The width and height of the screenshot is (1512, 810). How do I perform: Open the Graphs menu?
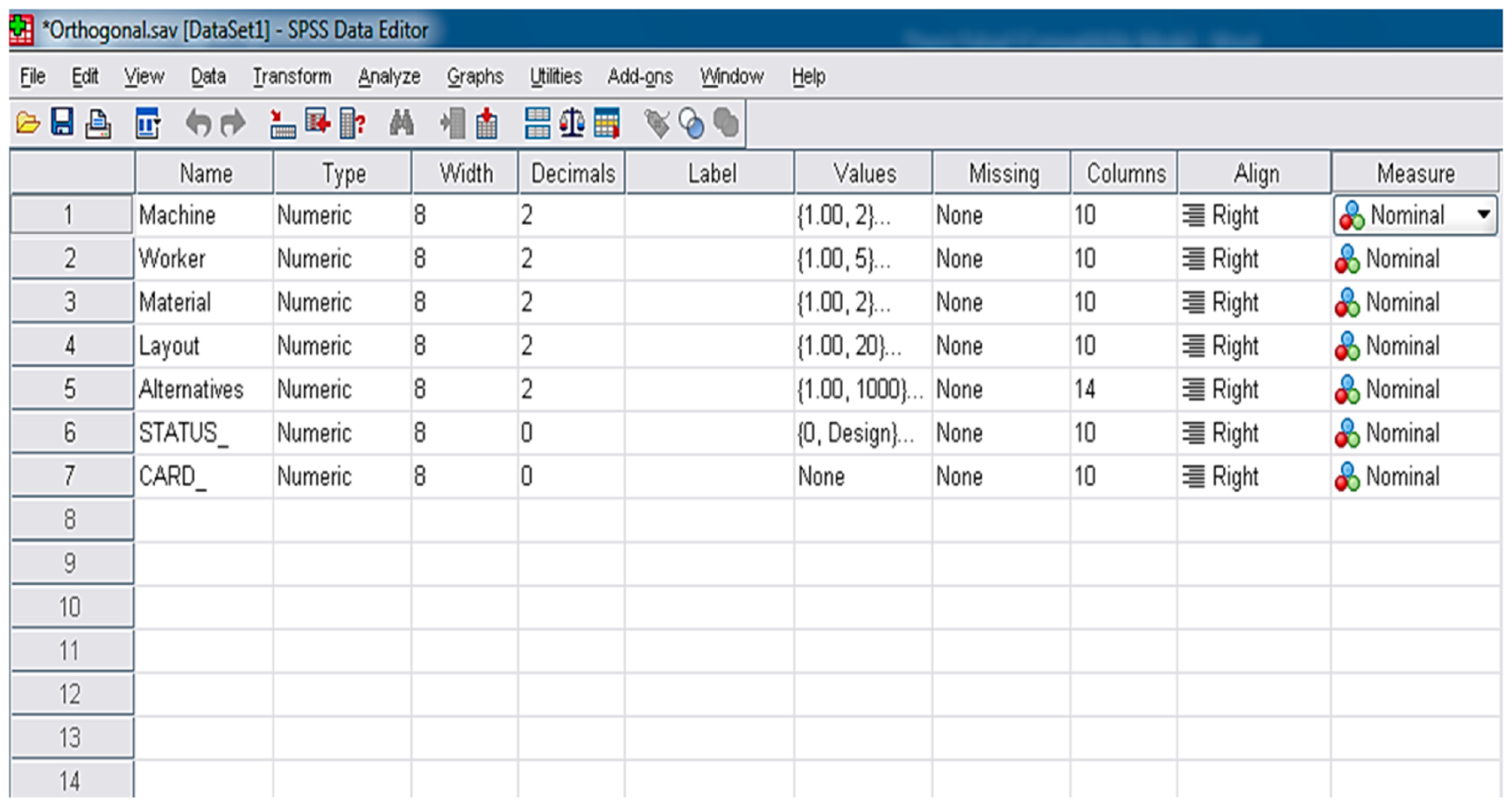pos(475,77)
